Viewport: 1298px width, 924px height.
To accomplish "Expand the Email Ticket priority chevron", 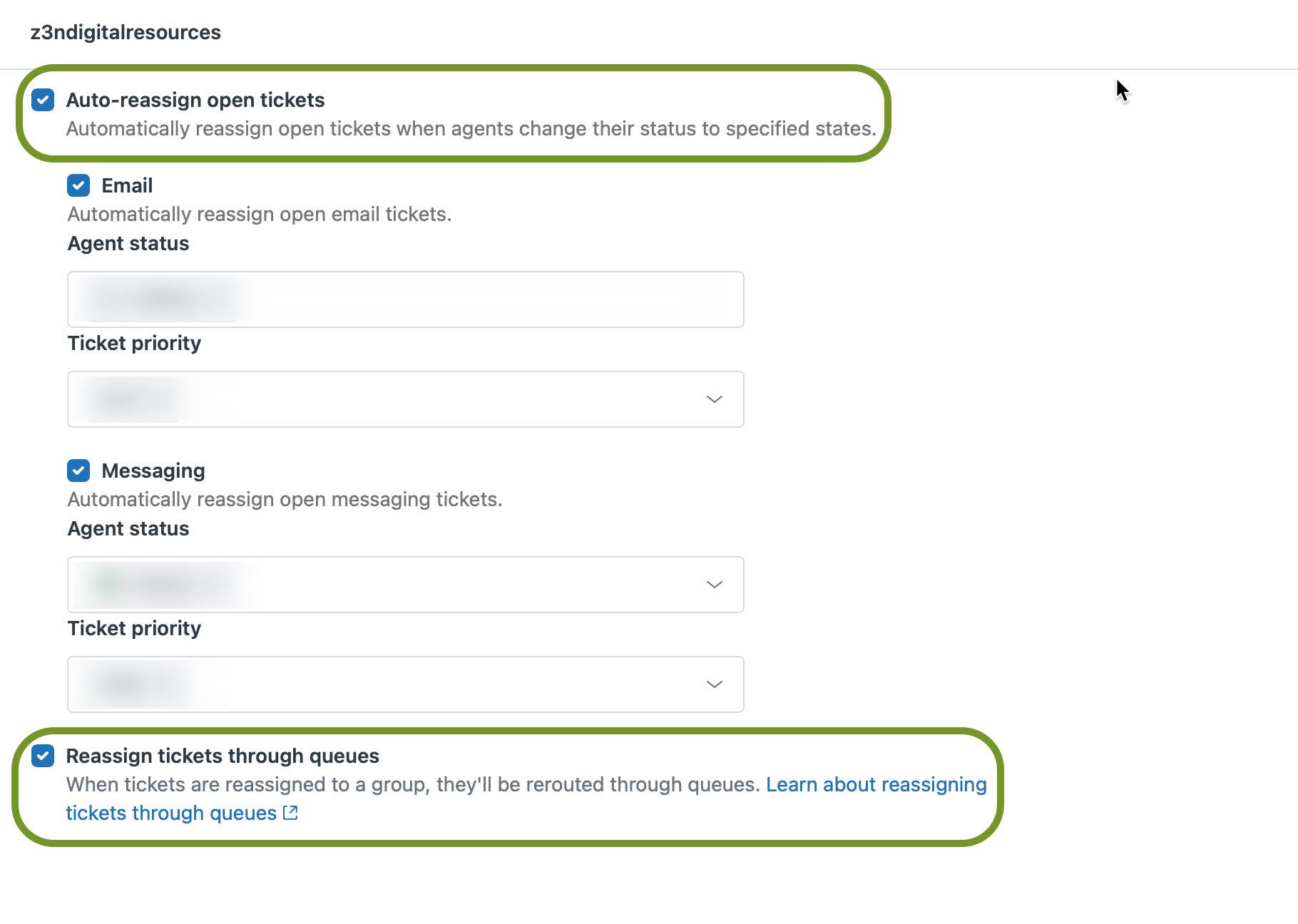I will (x=714, y=399).
